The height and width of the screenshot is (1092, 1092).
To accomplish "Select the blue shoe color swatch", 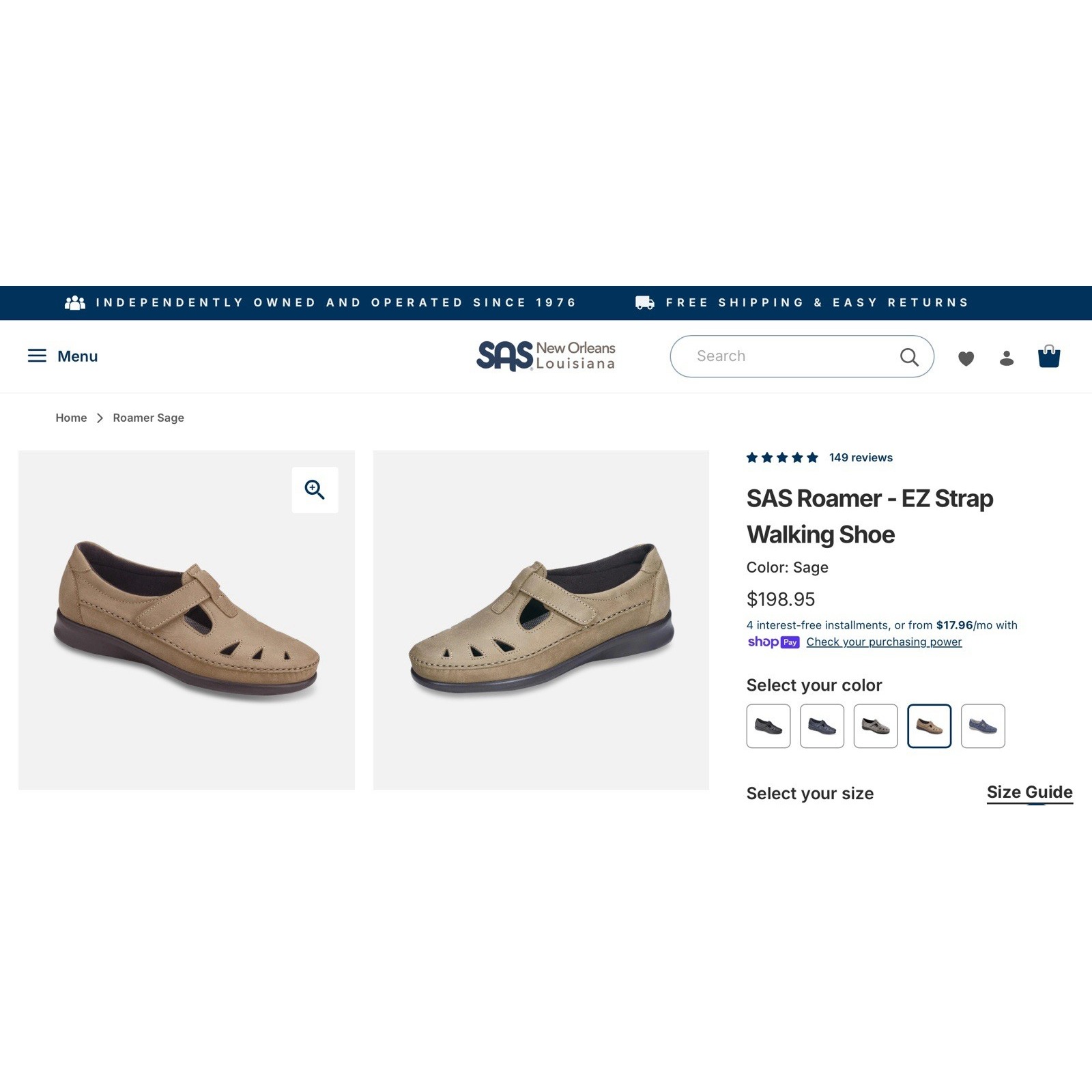I will [983, 726].
